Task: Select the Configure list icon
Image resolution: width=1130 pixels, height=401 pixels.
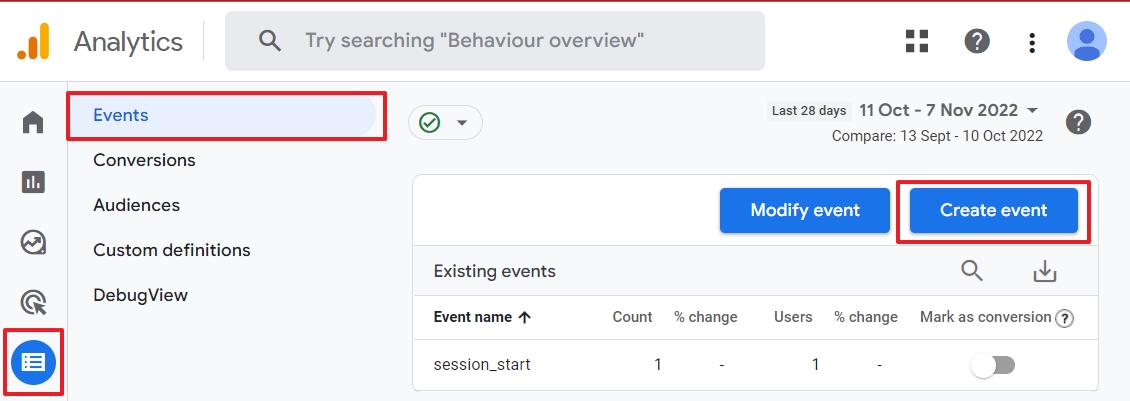Action: 33,362
